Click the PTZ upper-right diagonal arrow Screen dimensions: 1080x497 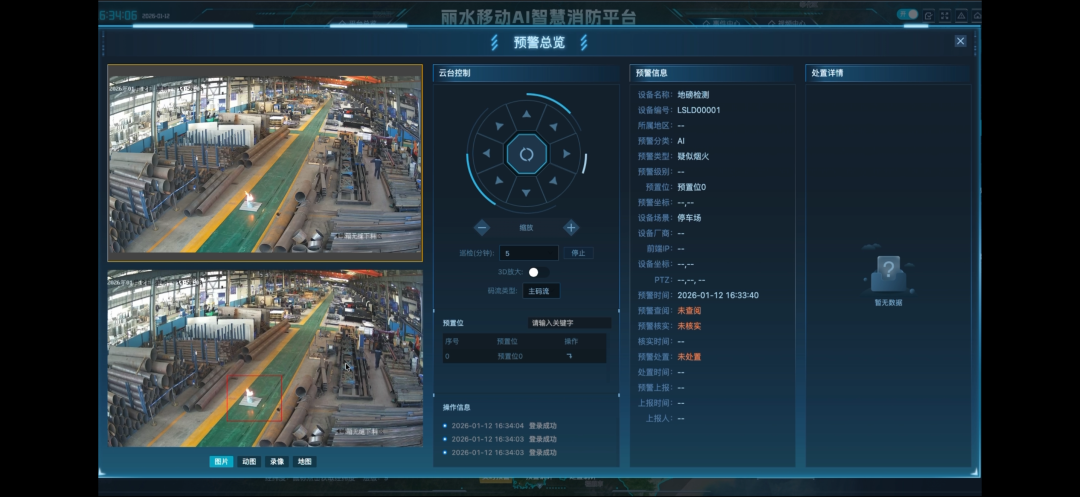(553, 127)
